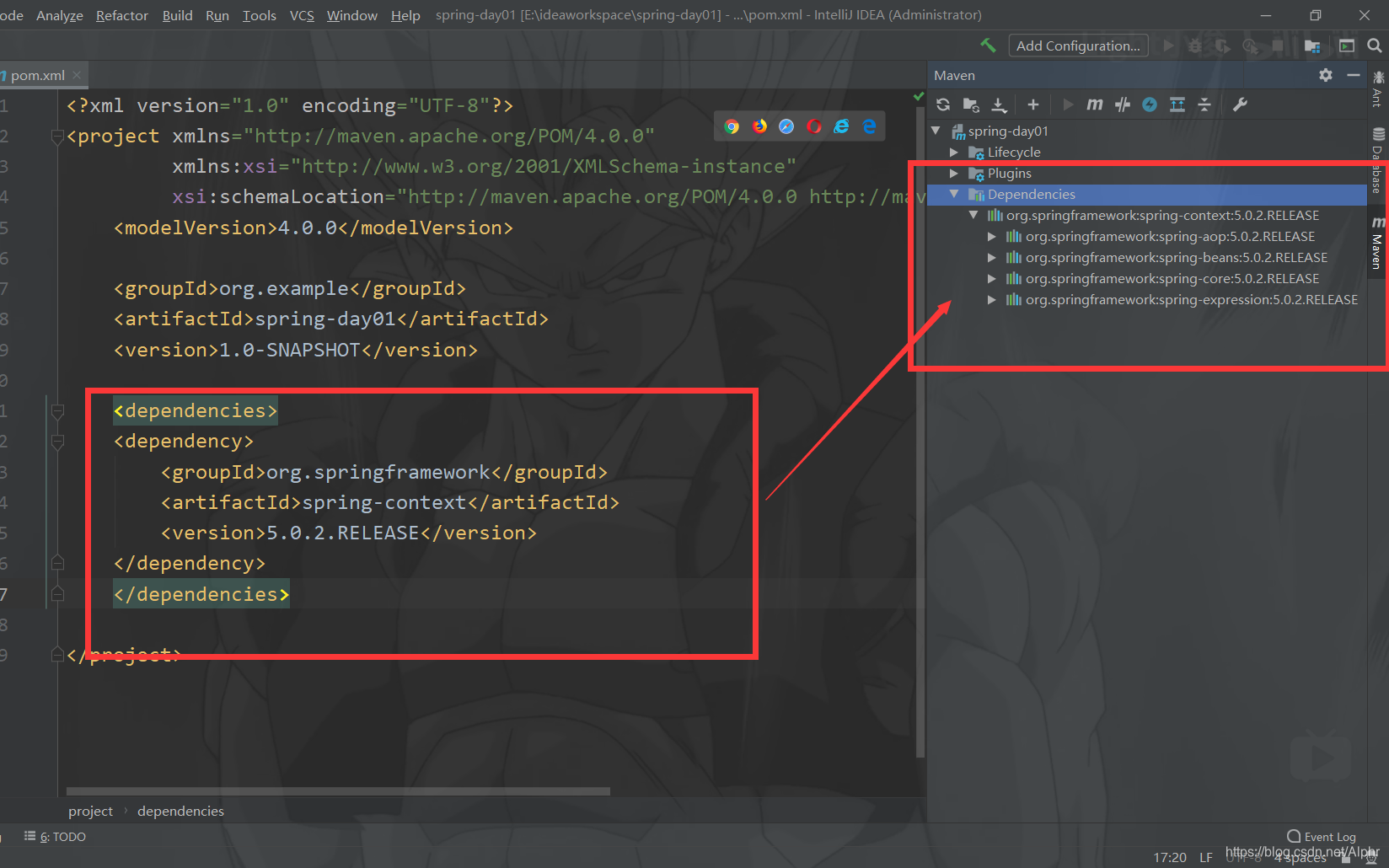Open the TODO tool window
The width and height of the screenshot is (1389, 868).
pos(56,837)
